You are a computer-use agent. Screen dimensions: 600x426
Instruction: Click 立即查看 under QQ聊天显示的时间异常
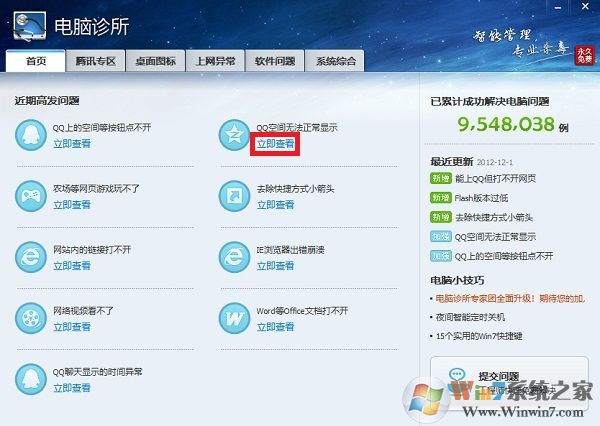pos(72,388)
